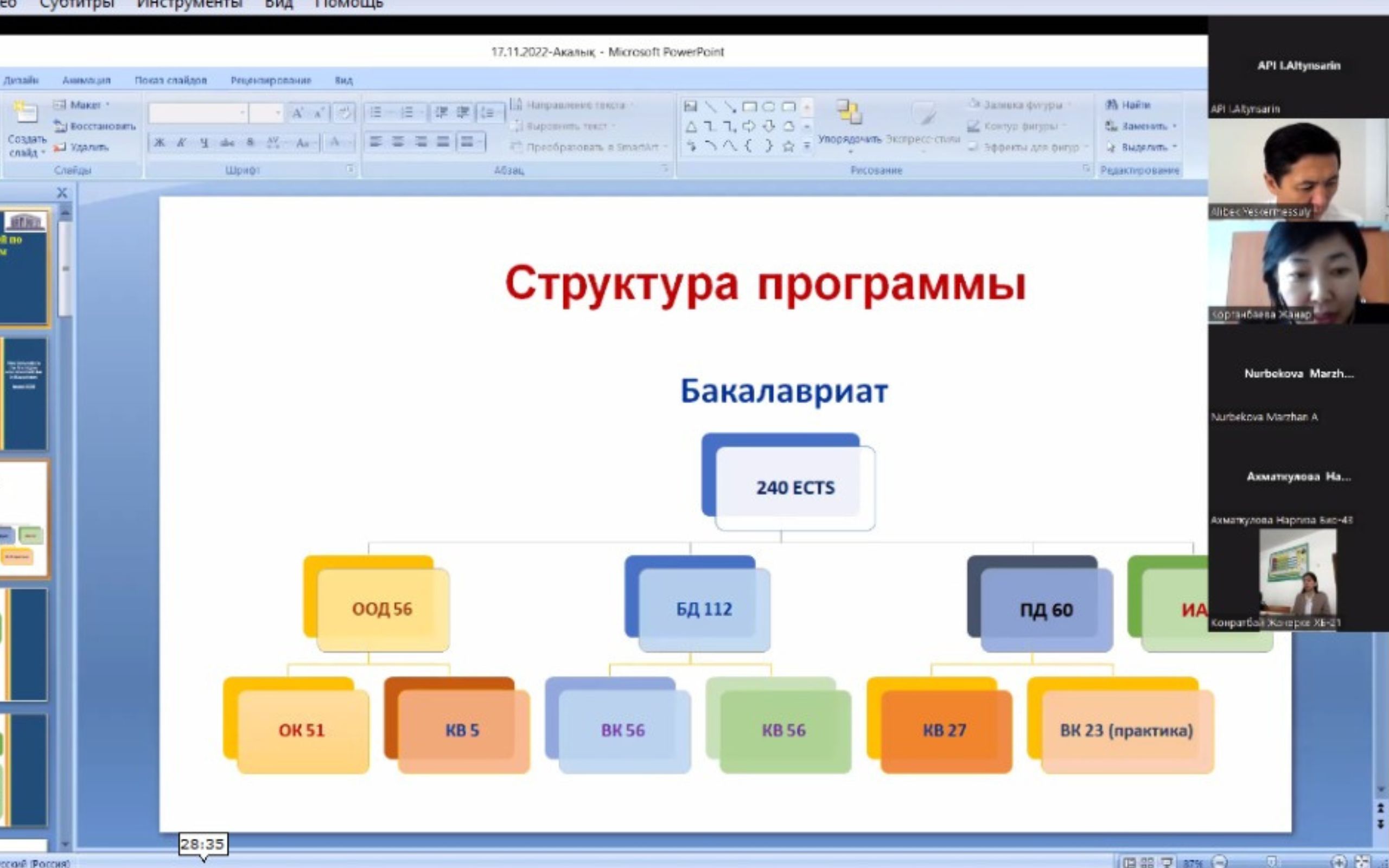Select the right arrow shape in gallery

tap(748, 126)
